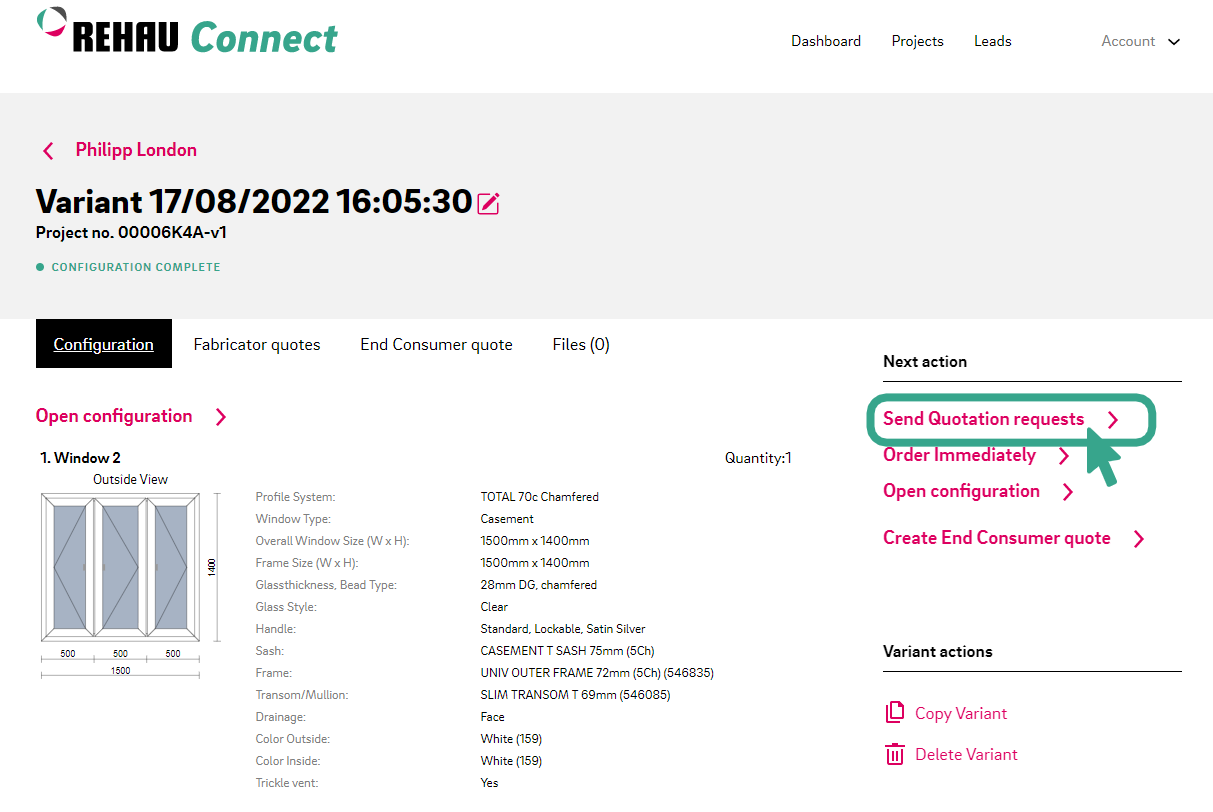Open the End Consumer quote tab

pos(436,344)
